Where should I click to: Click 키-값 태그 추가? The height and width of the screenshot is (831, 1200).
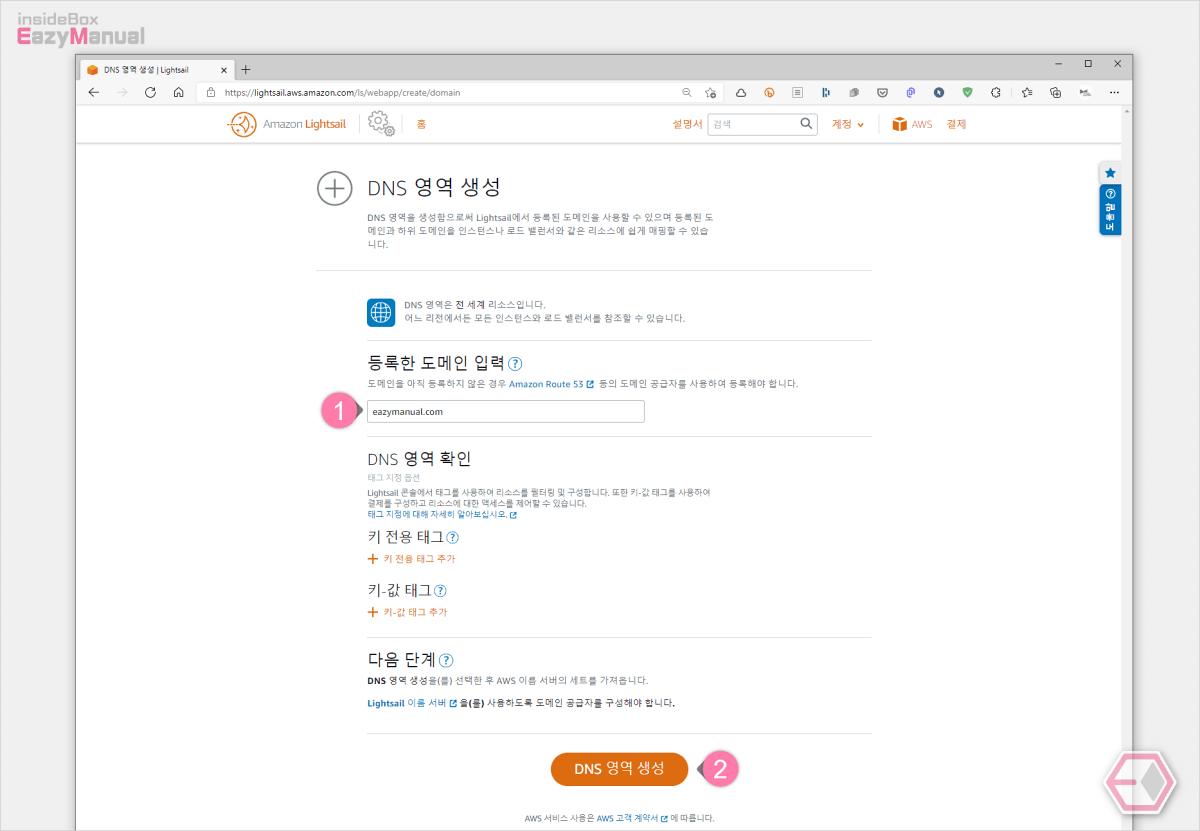pyautogui.click(x=407, y=612)
